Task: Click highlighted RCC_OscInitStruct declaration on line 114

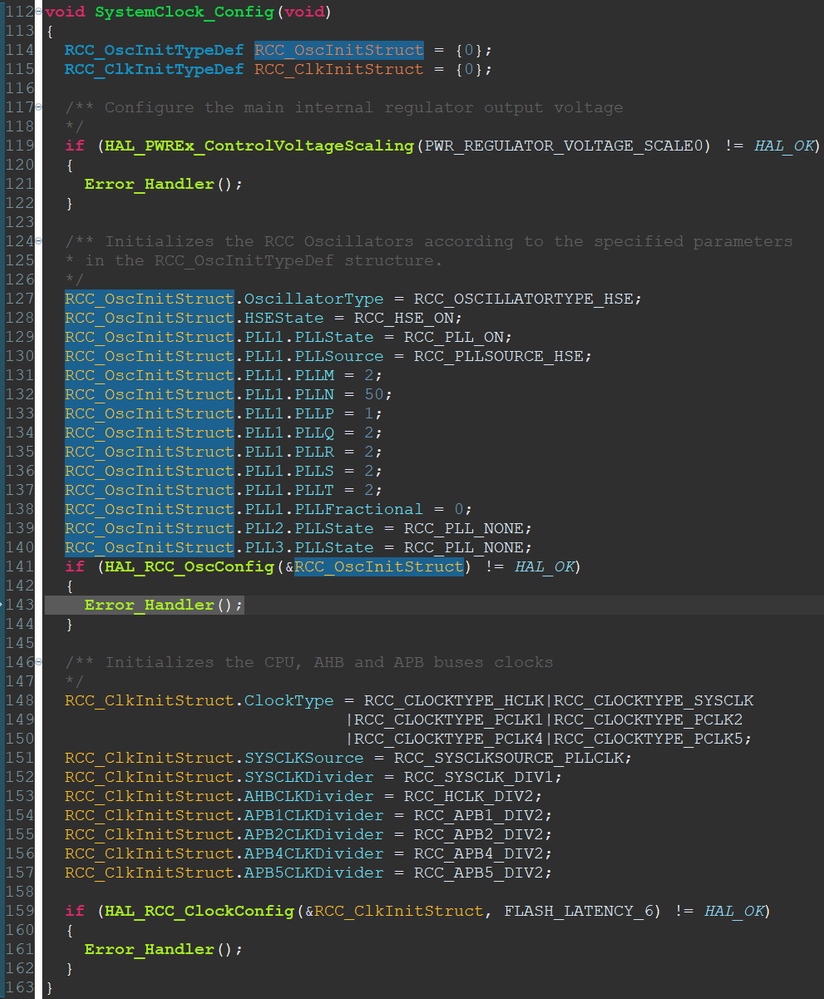Action: (339, 50)
